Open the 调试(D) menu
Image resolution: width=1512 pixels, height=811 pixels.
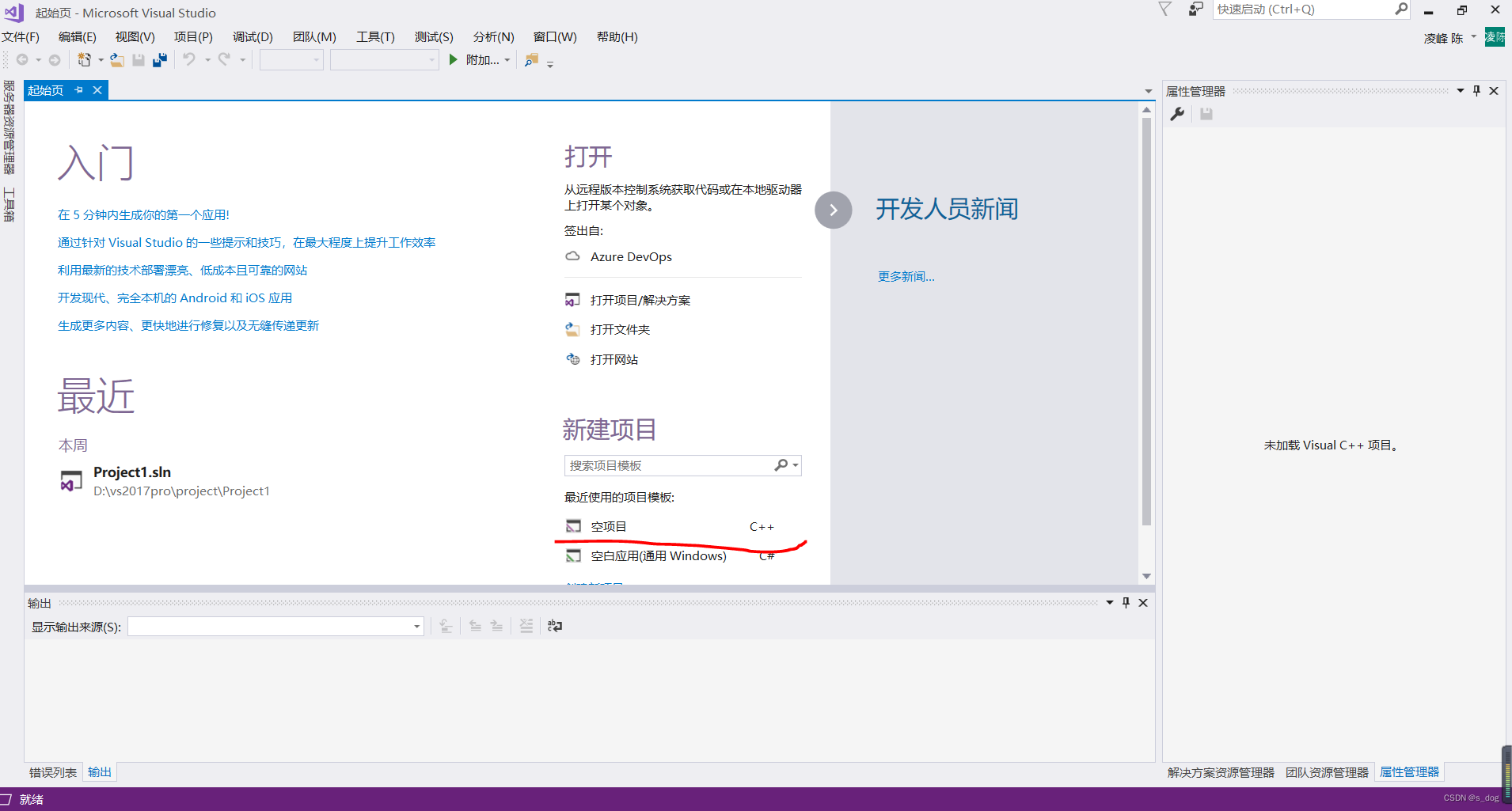coord(253,37)
